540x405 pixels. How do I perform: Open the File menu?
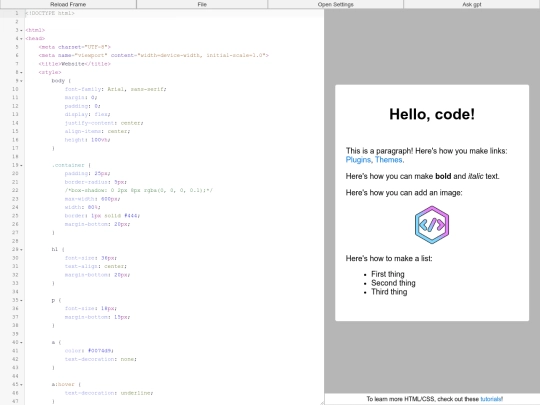[202, 4]
